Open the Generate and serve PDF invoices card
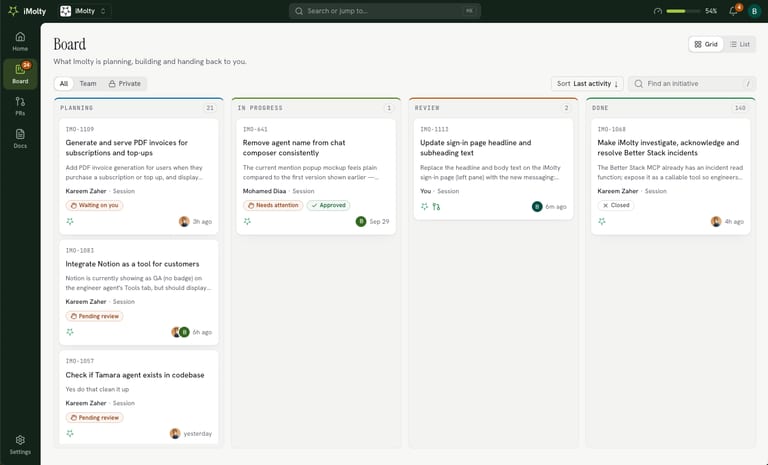Viewport: 768px width, 465px height. (x=139, y=176)
